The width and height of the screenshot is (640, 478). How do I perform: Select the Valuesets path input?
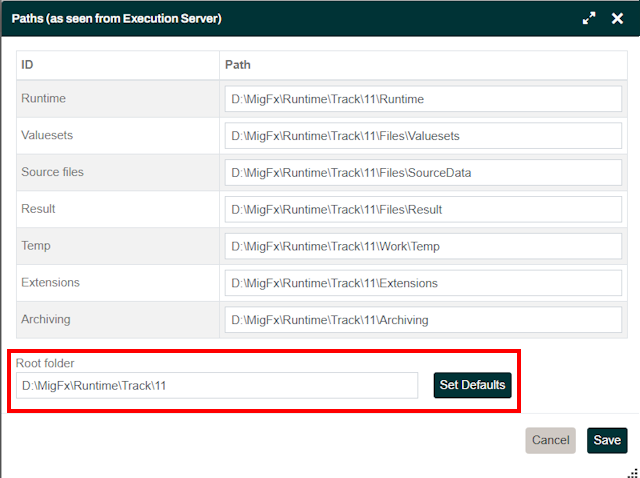[424, 136]
